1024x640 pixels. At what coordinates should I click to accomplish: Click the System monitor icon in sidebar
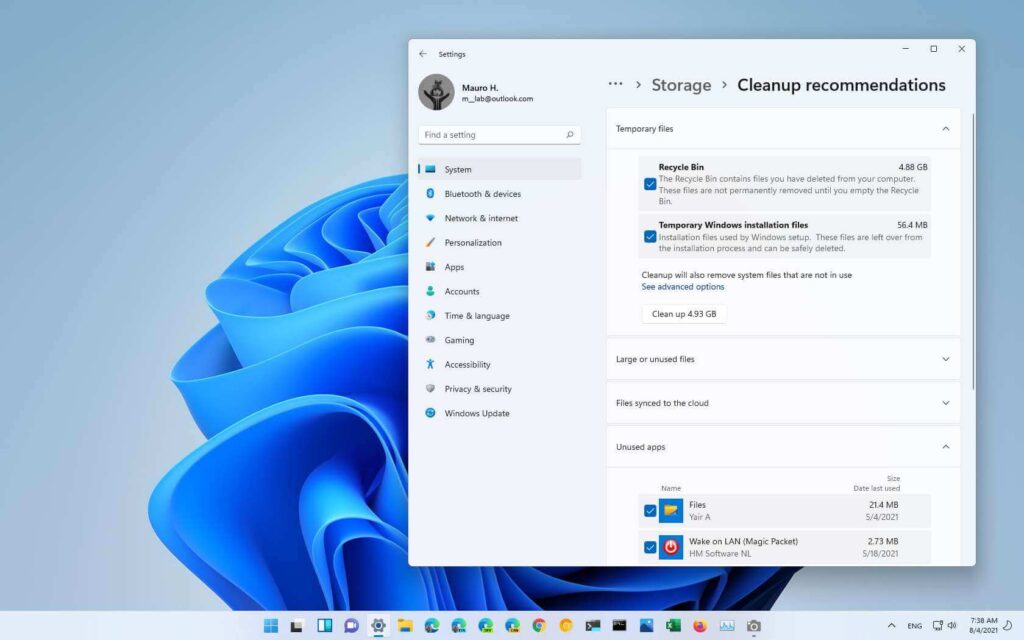[430, 169]
